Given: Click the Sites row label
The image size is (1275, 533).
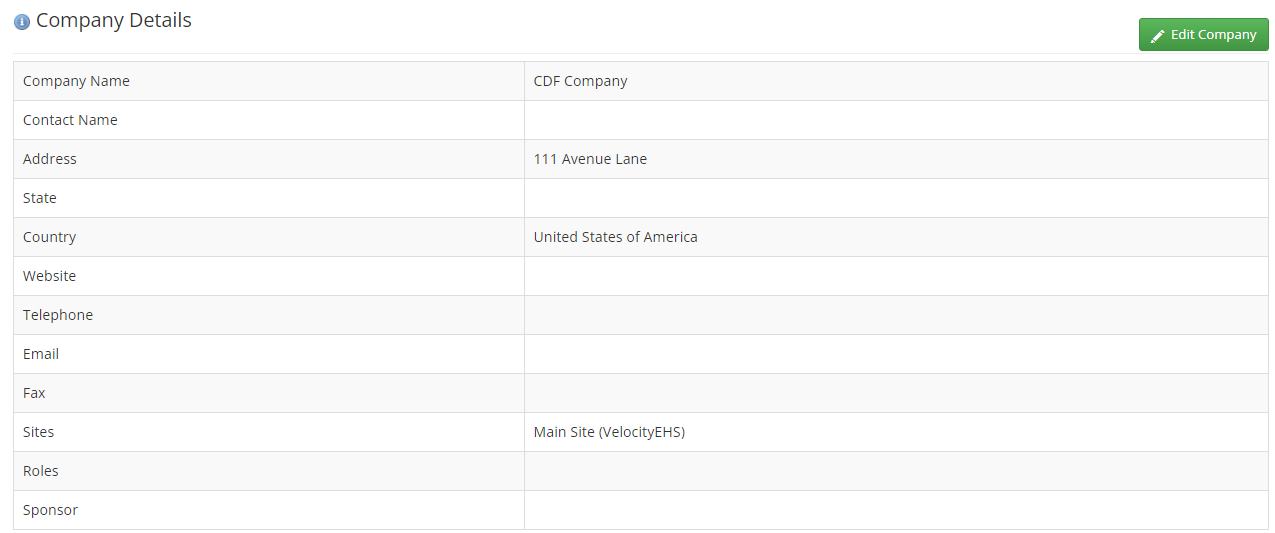Looking at the screenshot, I should pyautogui.click(x=39, y=432).
